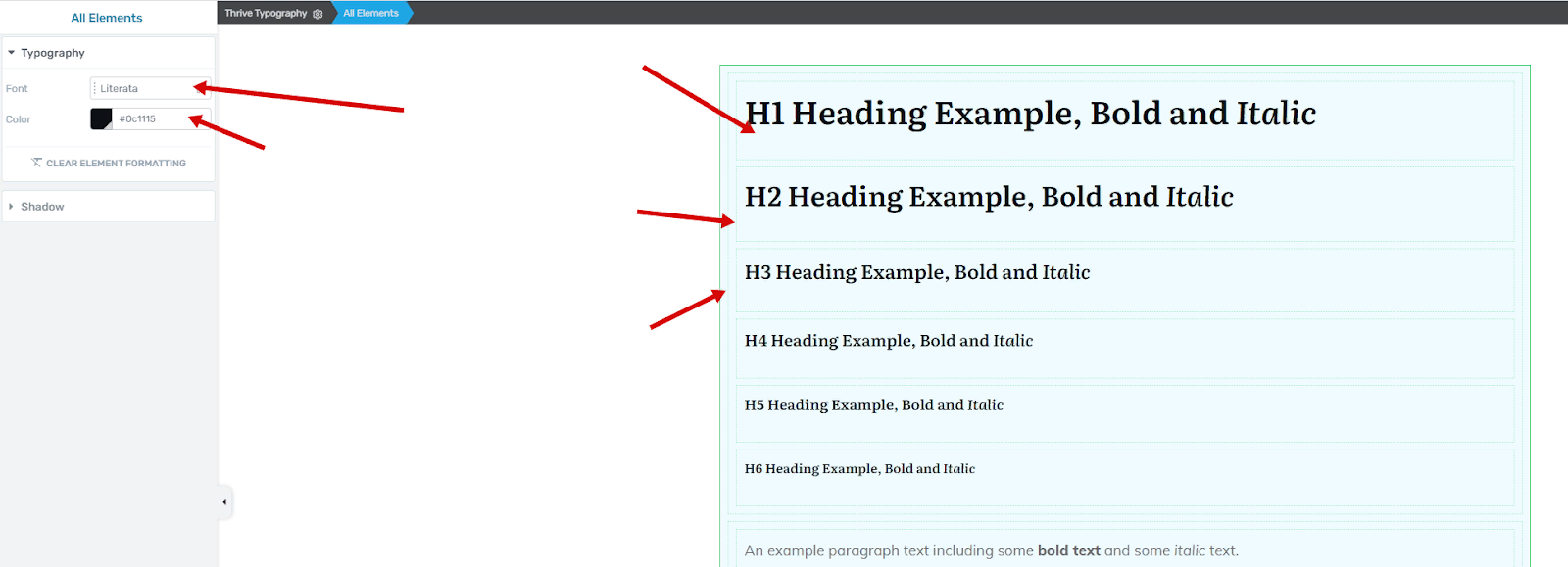The height and width of the screenshot is (567, 1568).
Task: Collapse the sidebar with the arrow handle
Action: click(224, 502)
